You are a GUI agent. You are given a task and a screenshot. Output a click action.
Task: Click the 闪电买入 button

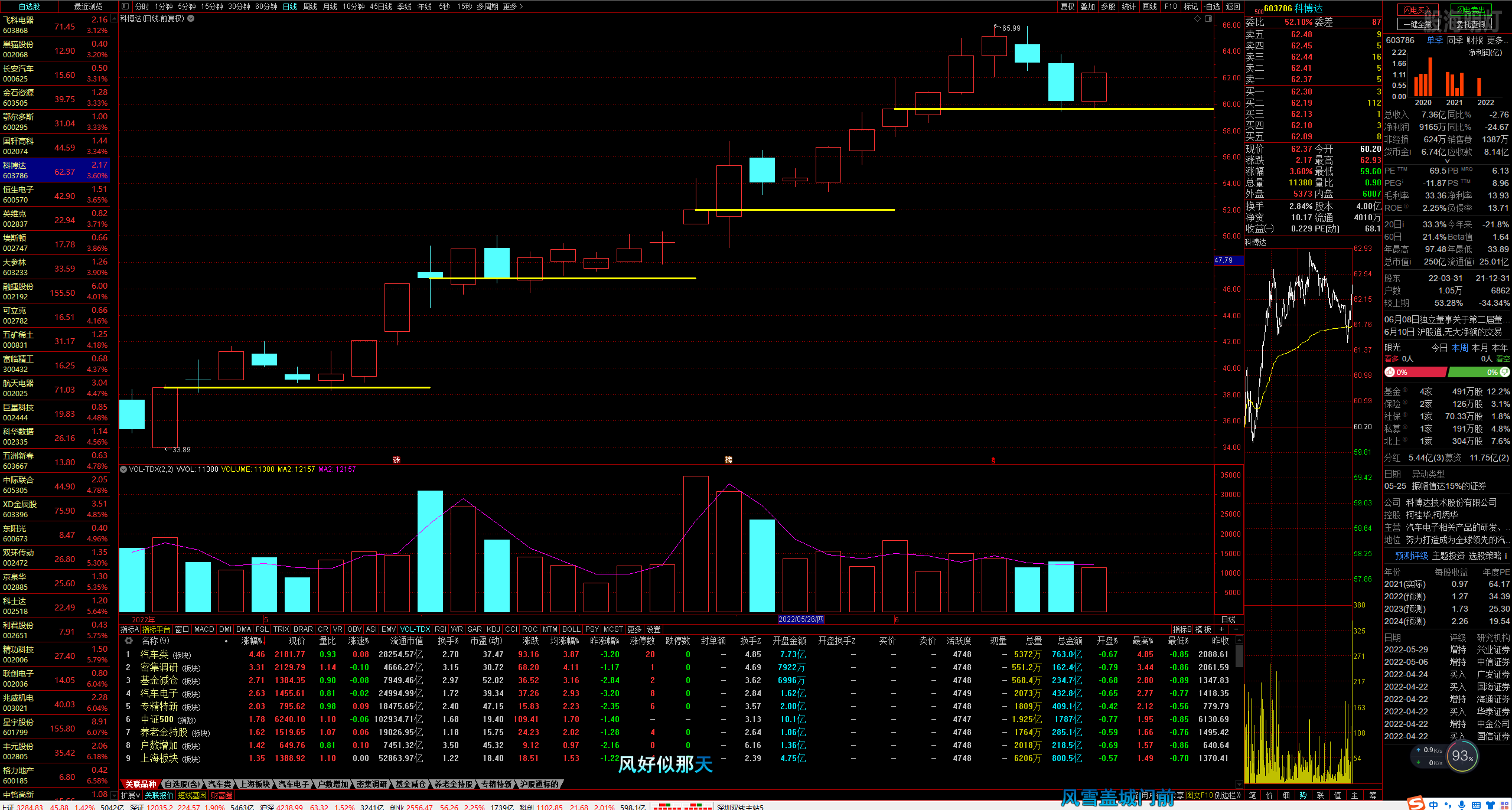pyautogui.click(x=1417, y=10)
